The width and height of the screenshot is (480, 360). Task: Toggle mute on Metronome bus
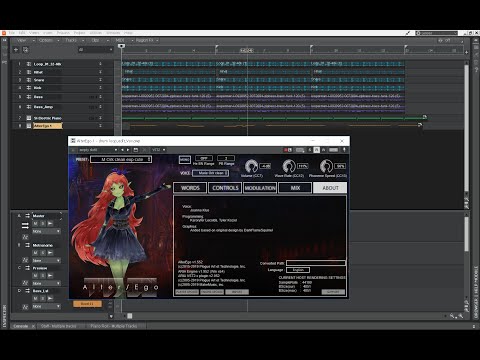pyautogui.click(x=35, y=253)
